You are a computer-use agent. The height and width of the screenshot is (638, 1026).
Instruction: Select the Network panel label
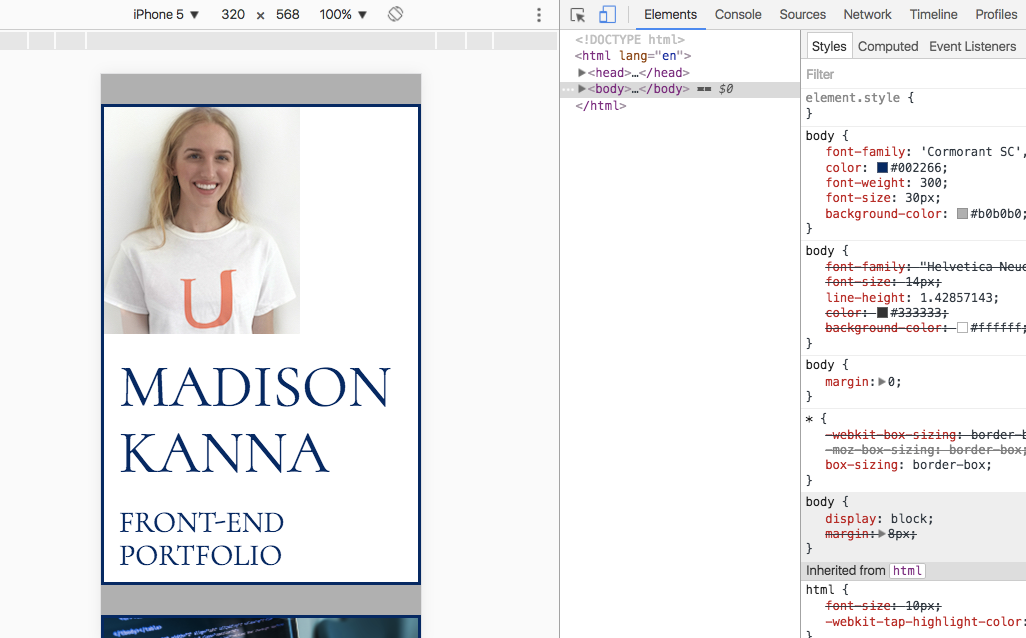click(x=867, y=14)
